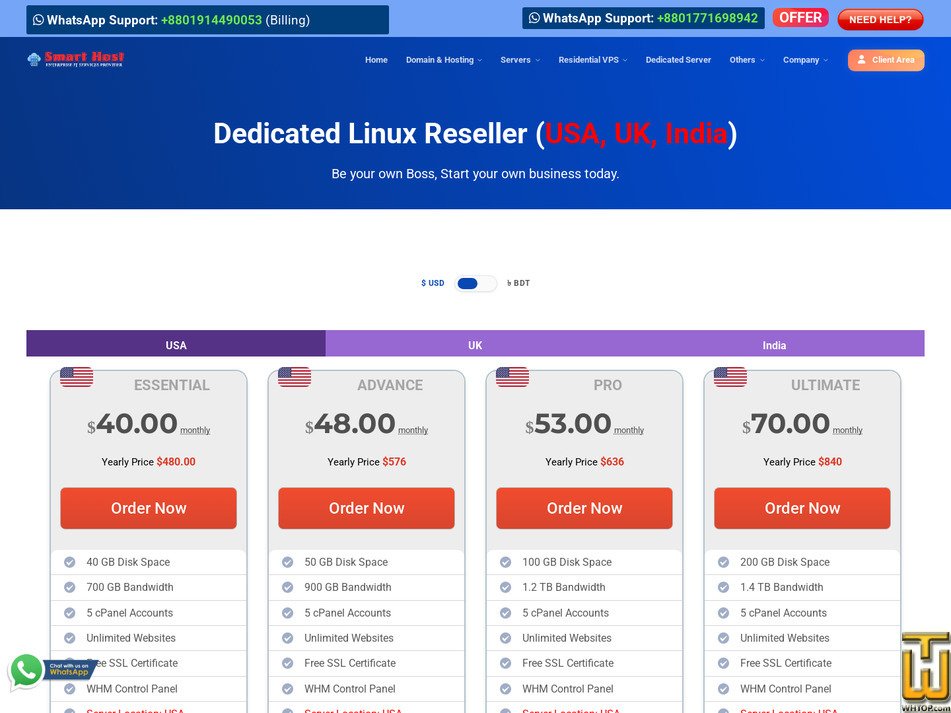Click the check icon next to 1.4 TB Bandwidth
The height and width of the screenshot is (713, 951).
[723, 587]
